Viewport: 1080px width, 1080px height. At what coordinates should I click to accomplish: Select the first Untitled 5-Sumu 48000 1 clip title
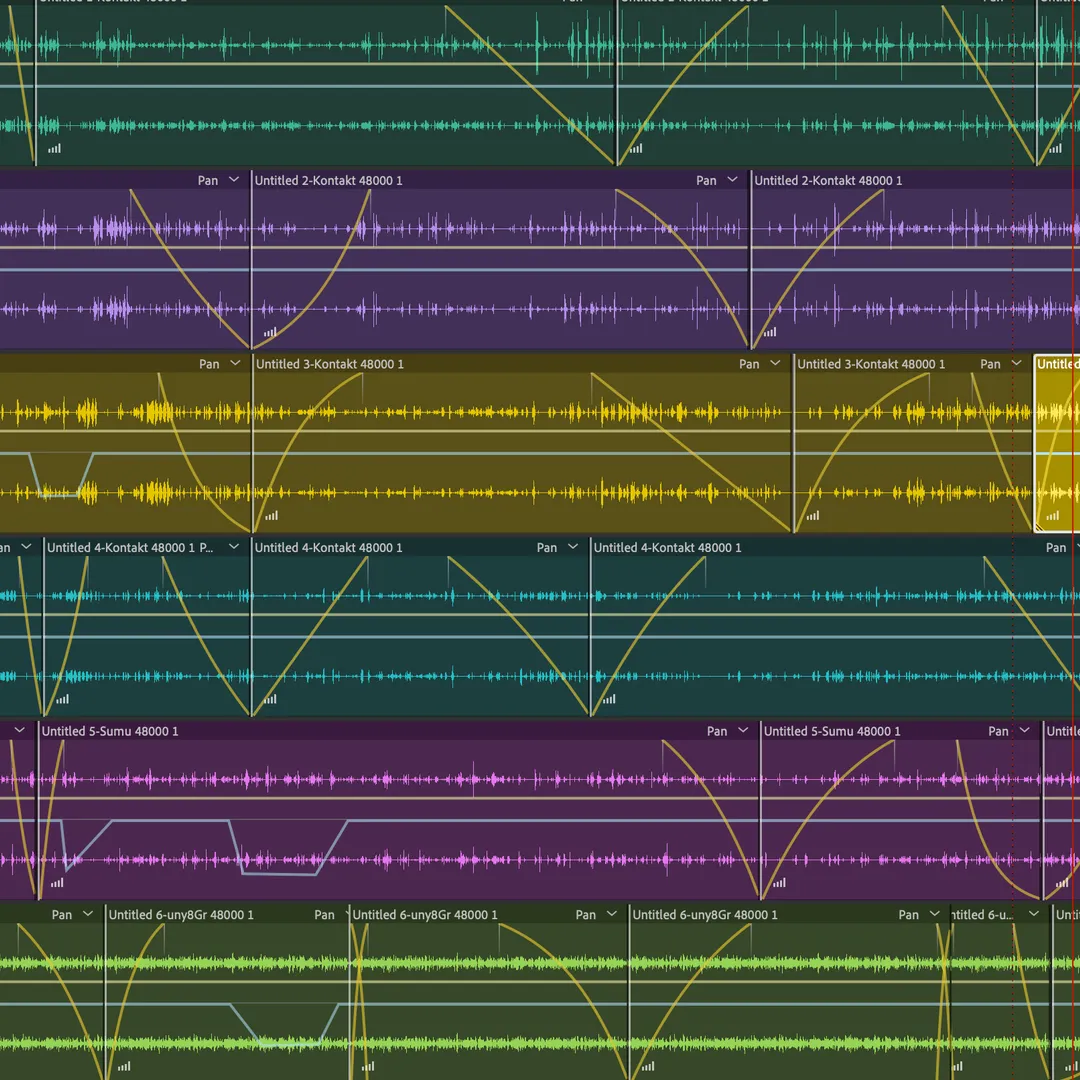coord(110,731)
